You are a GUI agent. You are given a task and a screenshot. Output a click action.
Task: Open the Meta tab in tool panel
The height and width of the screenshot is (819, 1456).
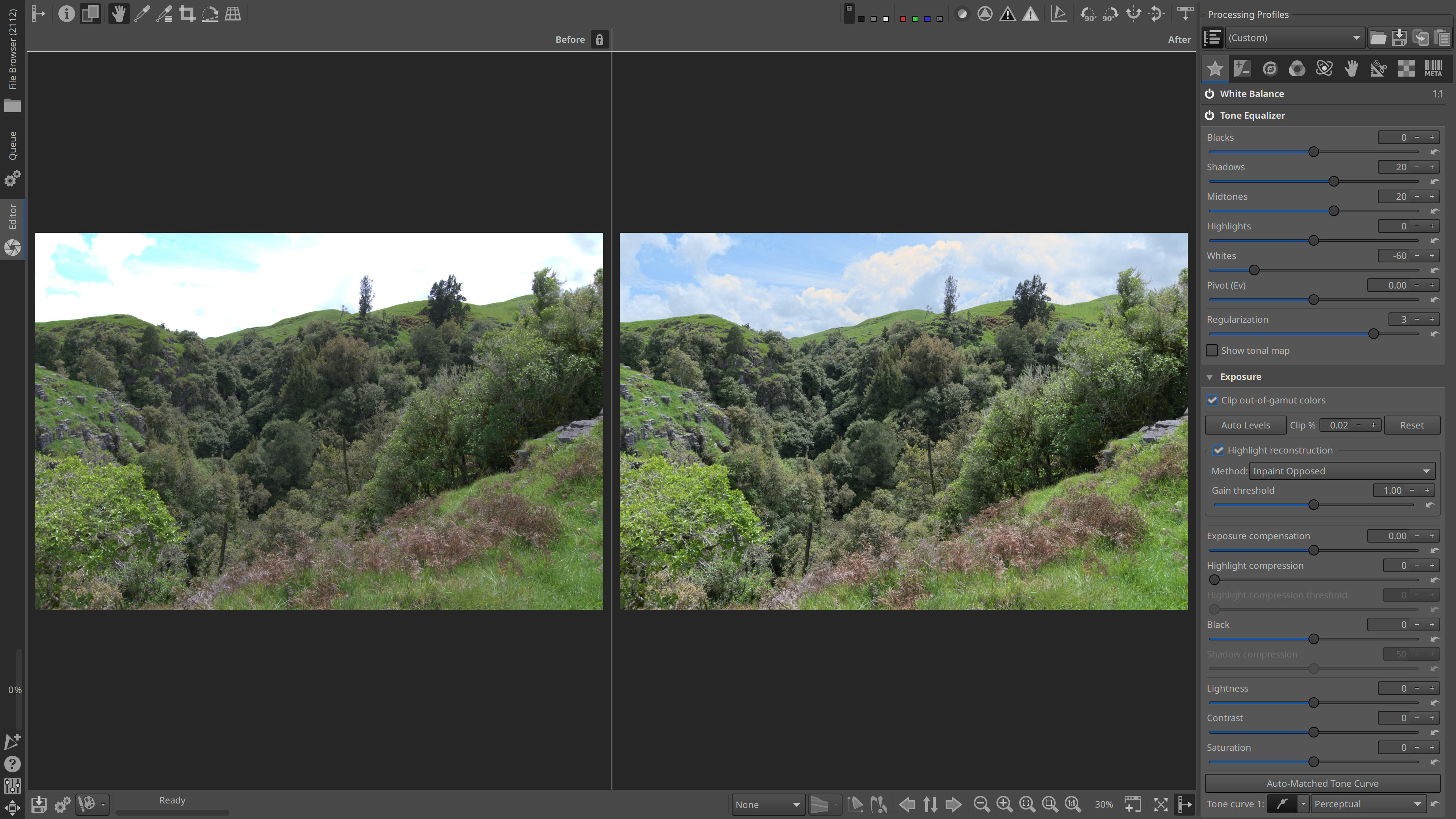point(1433,68)
